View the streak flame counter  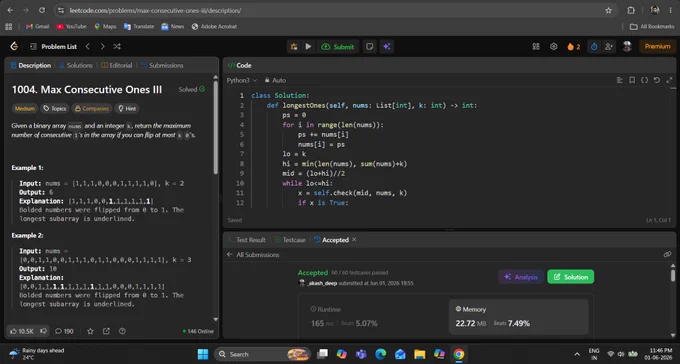click(574, 46)
